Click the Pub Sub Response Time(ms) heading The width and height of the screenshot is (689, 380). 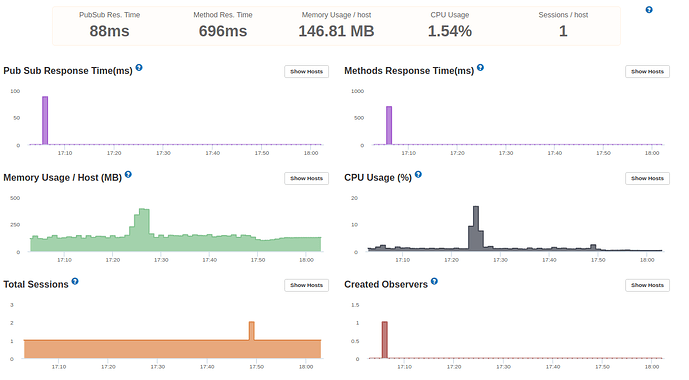pyautogui.click(x=68, y=71)
